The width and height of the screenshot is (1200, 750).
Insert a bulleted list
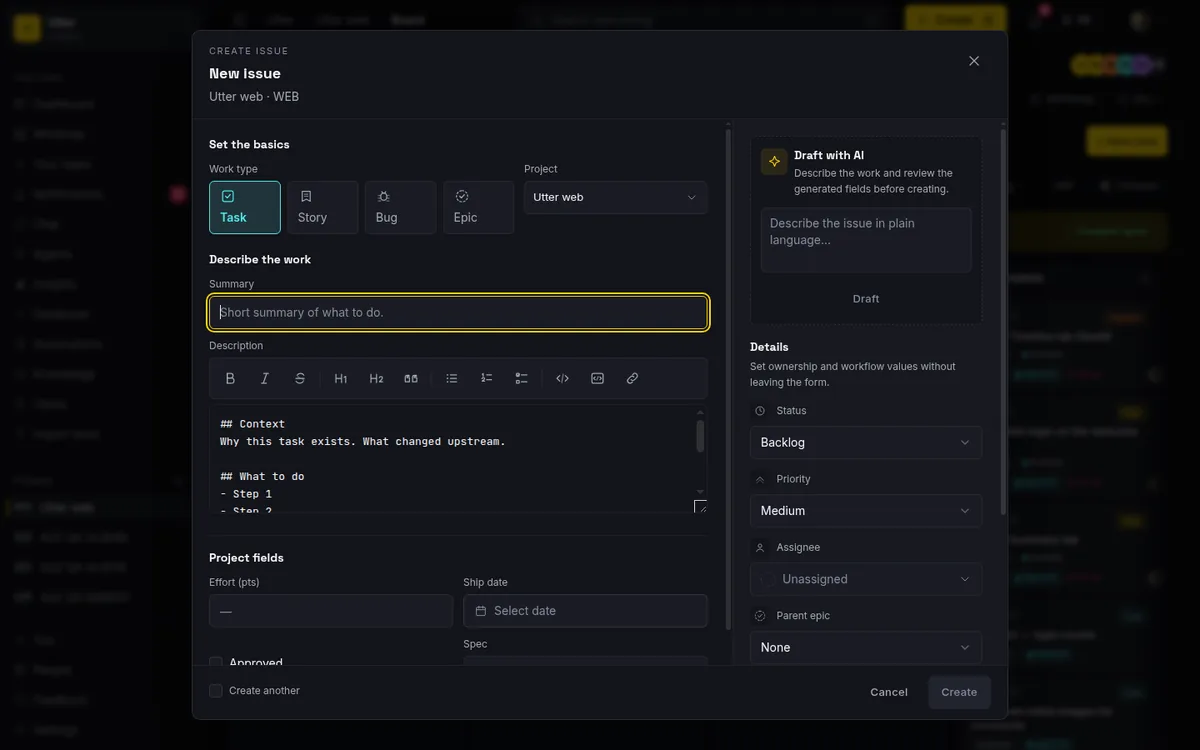[452, 378]
